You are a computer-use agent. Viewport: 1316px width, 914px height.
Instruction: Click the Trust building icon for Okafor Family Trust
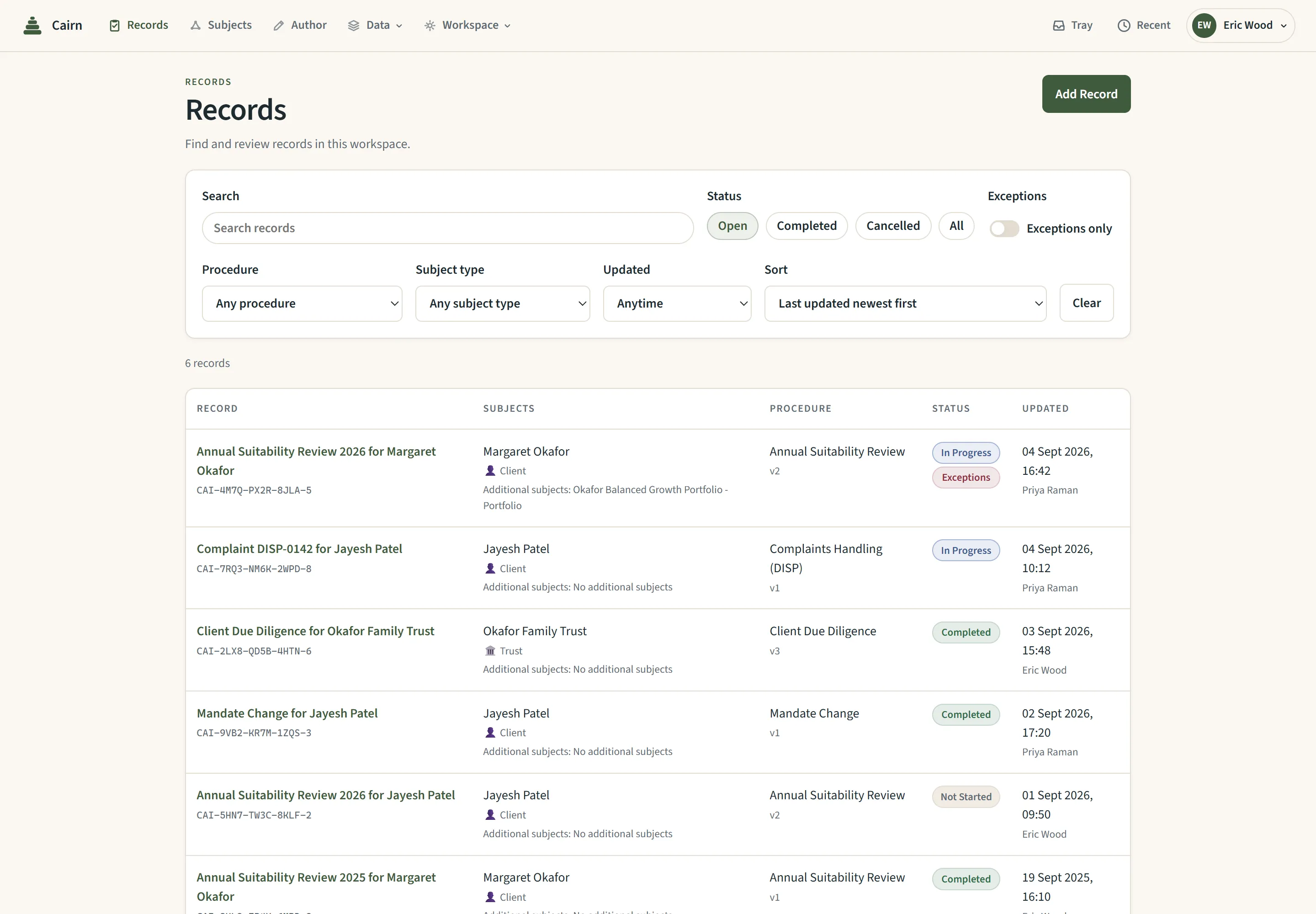pyautogui.click(x=490, y=651)
